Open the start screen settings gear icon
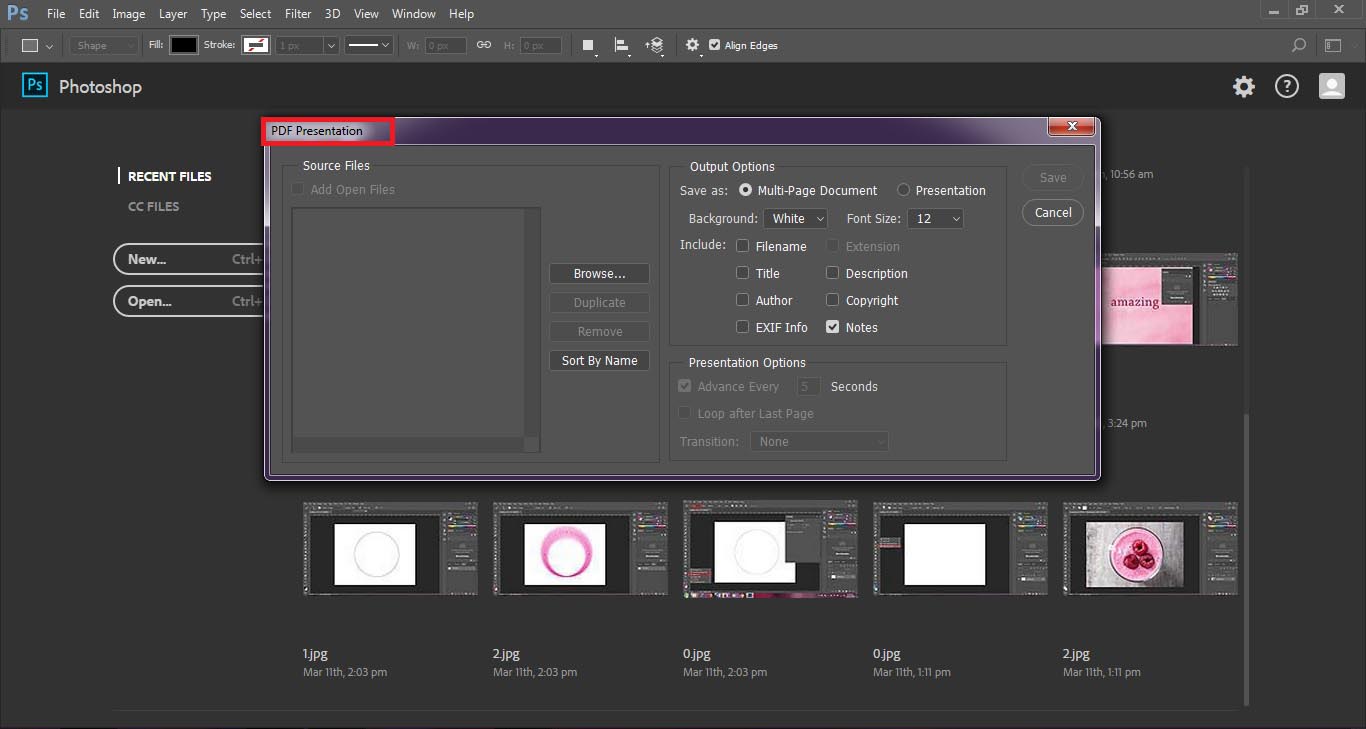Viewport: 1366px width, 729px height. pyautogui.click(x=1243, y=87)
